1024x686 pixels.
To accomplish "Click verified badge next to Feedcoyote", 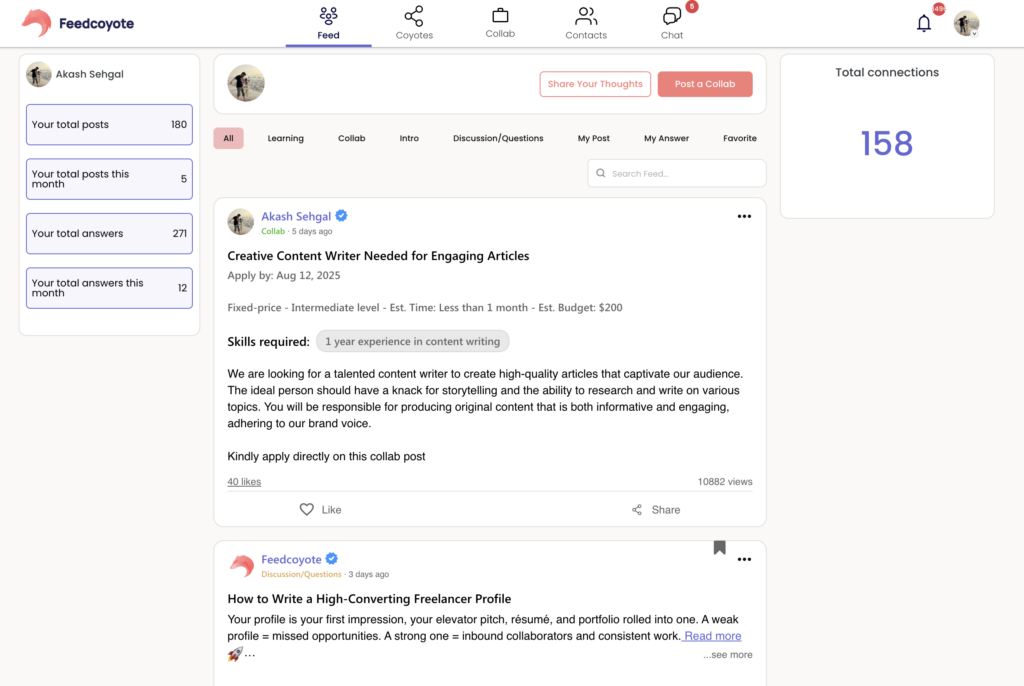I will click(332, 559).
